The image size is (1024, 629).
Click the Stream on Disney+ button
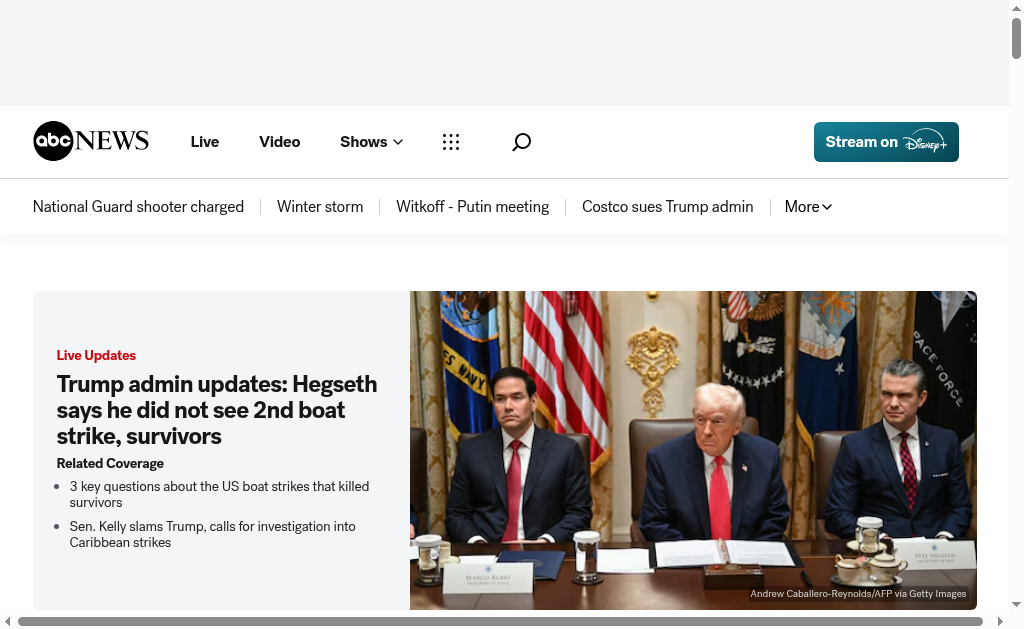(x=885, y=142)
